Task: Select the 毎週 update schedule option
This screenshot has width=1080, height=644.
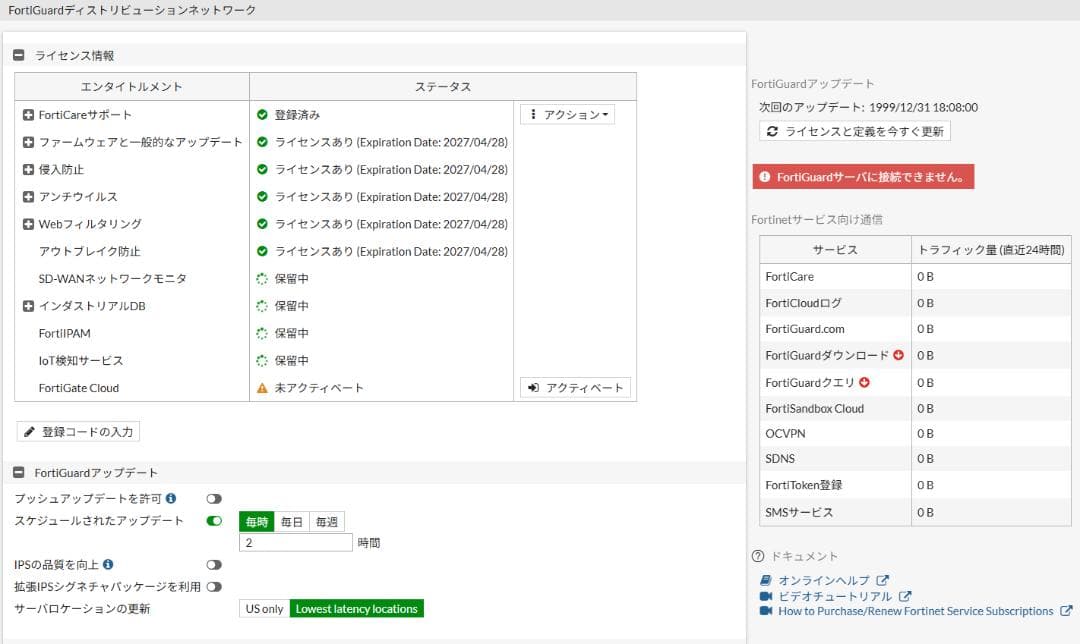Action: pos(328,522)
